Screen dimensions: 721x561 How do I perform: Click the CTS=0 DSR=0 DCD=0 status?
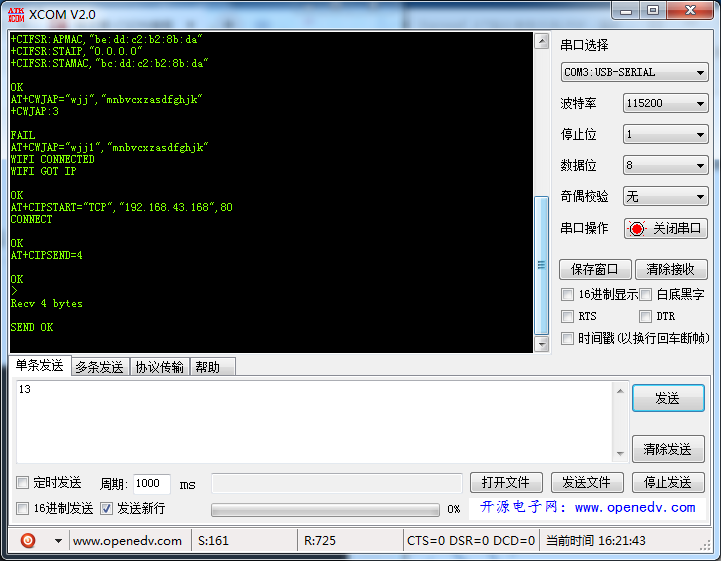[x=471, y=541]
